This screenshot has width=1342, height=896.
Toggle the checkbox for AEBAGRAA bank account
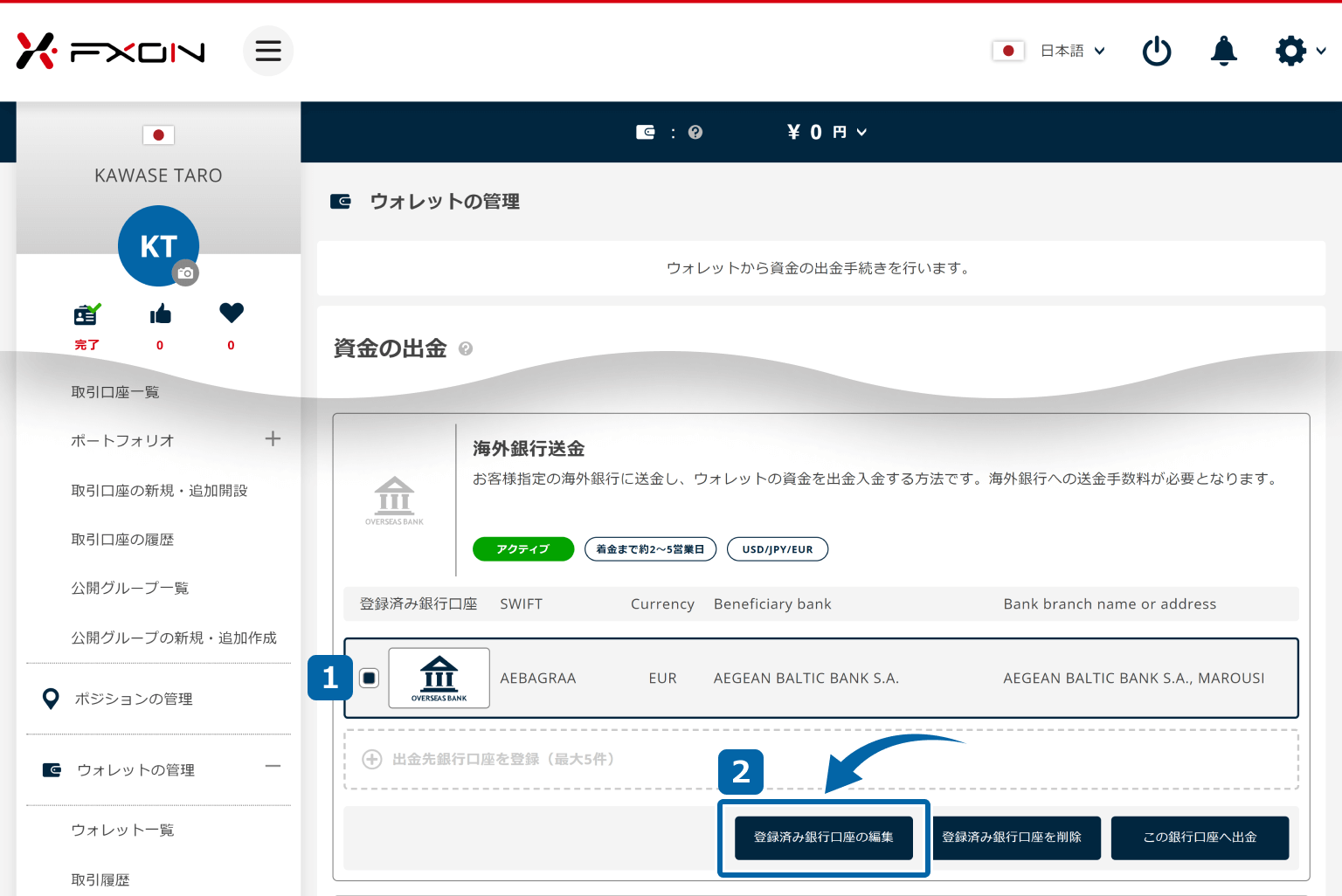[370, 679]
